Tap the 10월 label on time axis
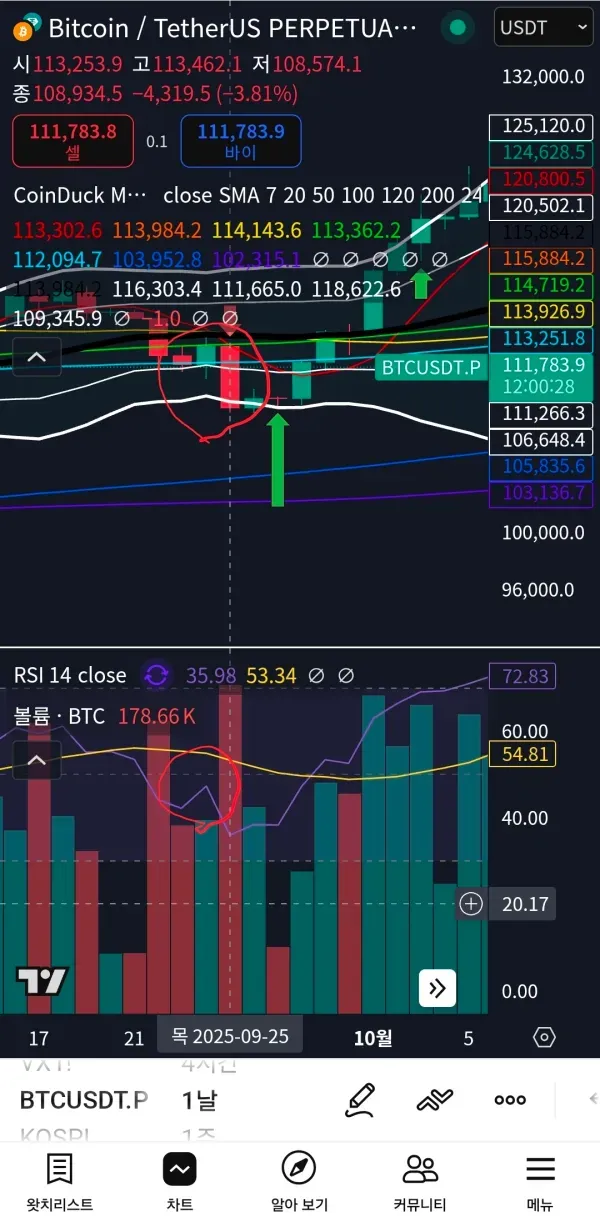Viewport: 600px width, 1222px height. coord(373,1038)
